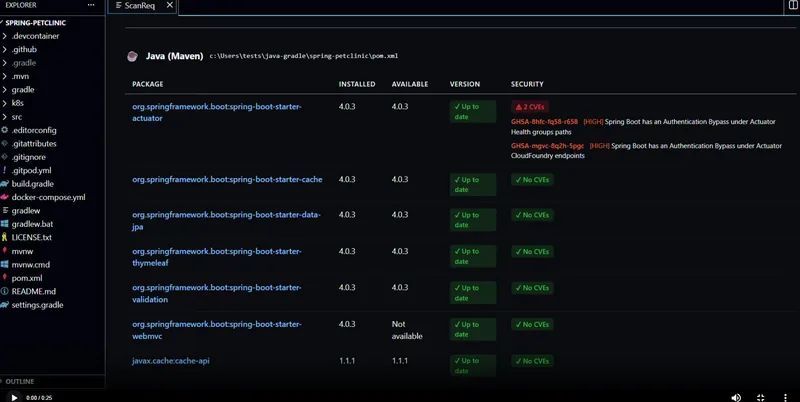The width and height of the screenshot is (800, 402).
Task: Expand the gradle folder without the dot
Action: click(x=22, y=90)
